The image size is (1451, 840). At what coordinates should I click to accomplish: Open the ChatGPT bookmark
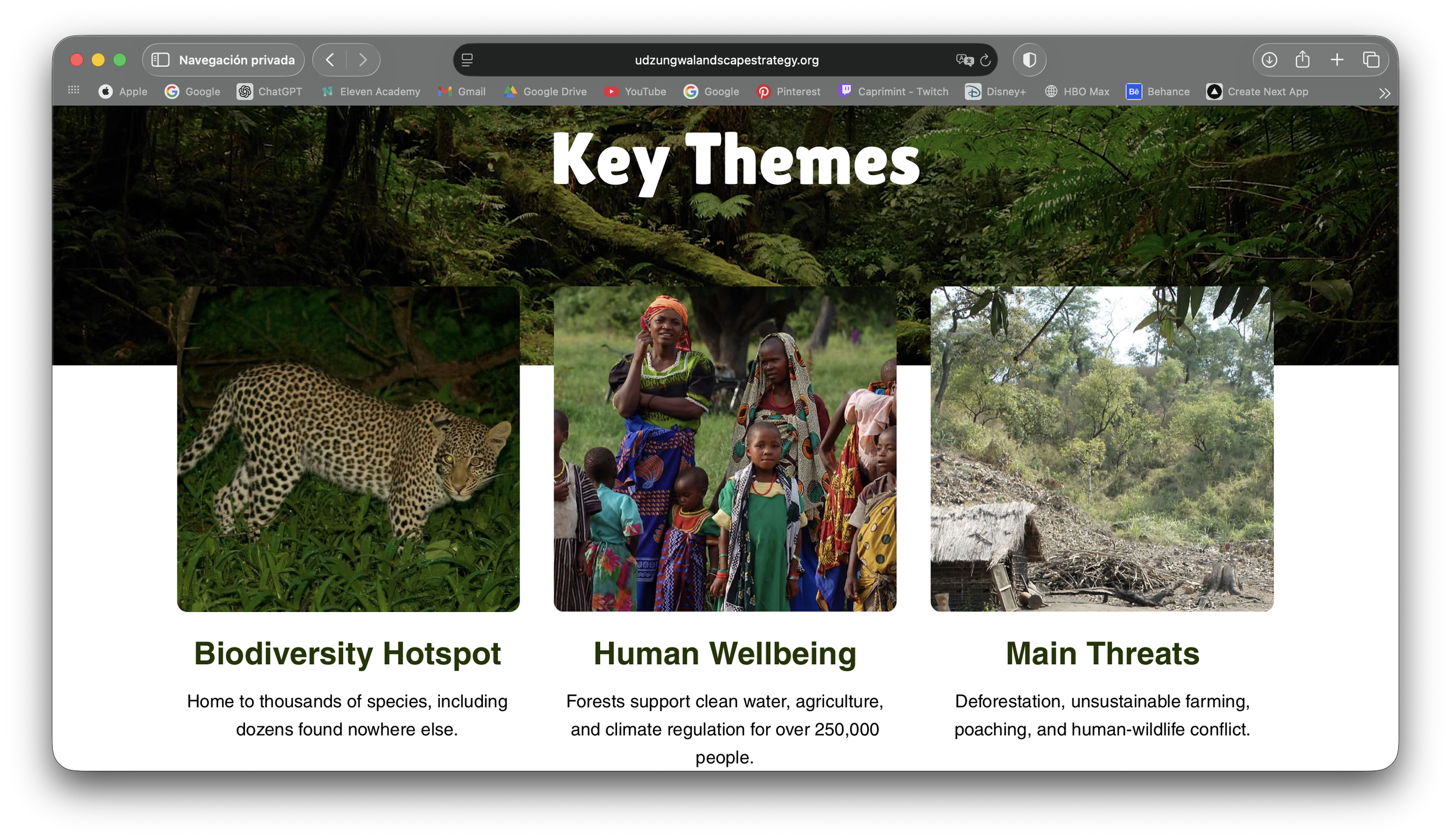269,92
